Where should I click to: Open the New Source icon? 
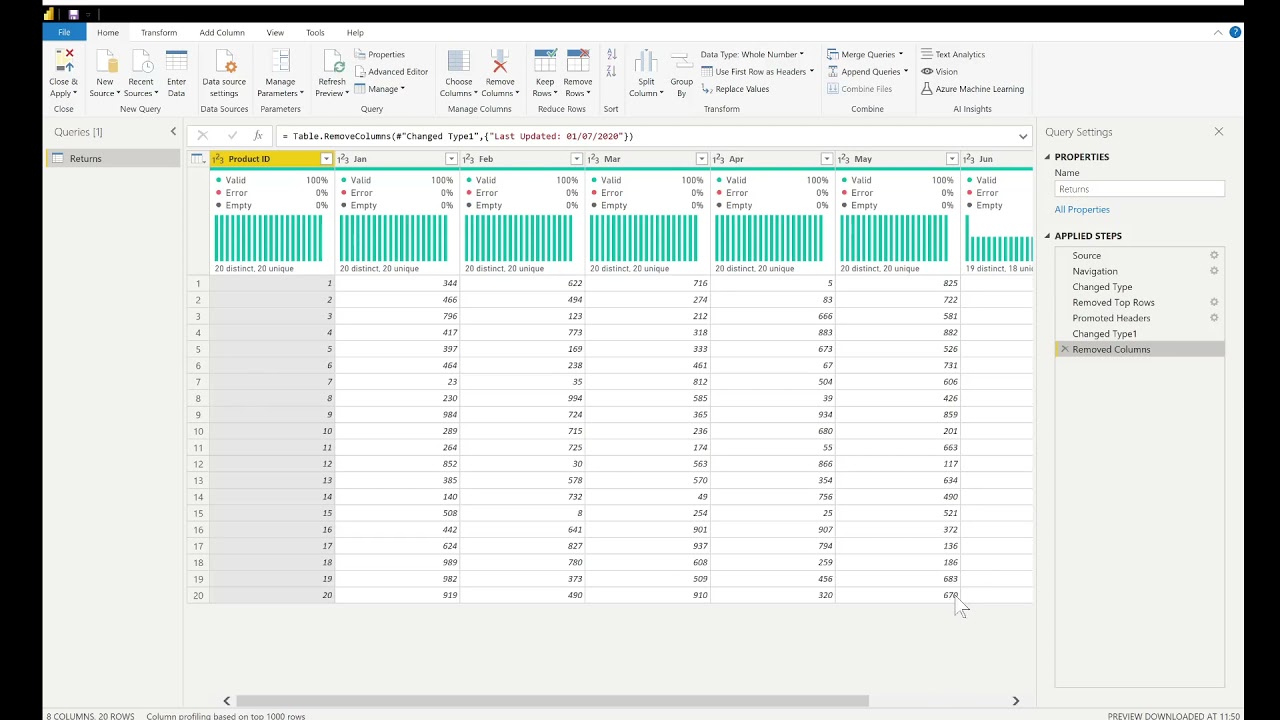pyautogui.click(x=105, y=61)
